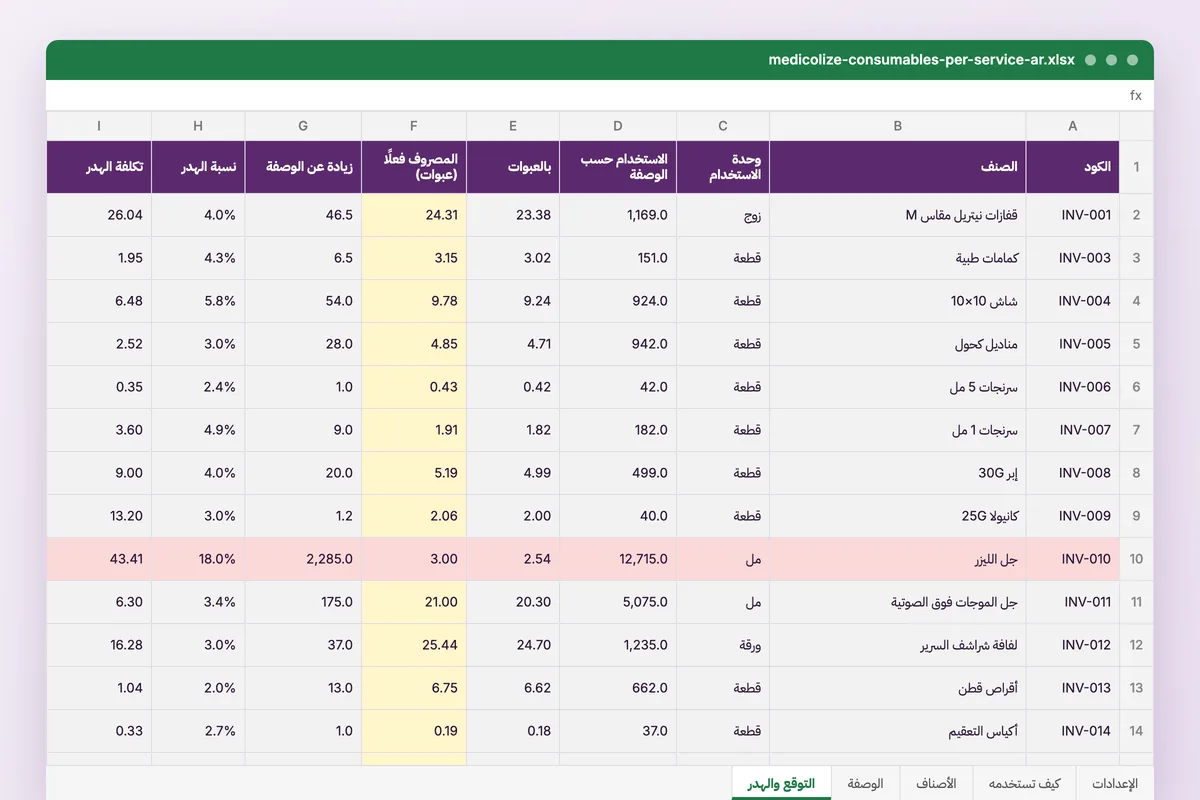Select the ورقة unit cell
Screen dimensions: 1200x800
point(723,645)
